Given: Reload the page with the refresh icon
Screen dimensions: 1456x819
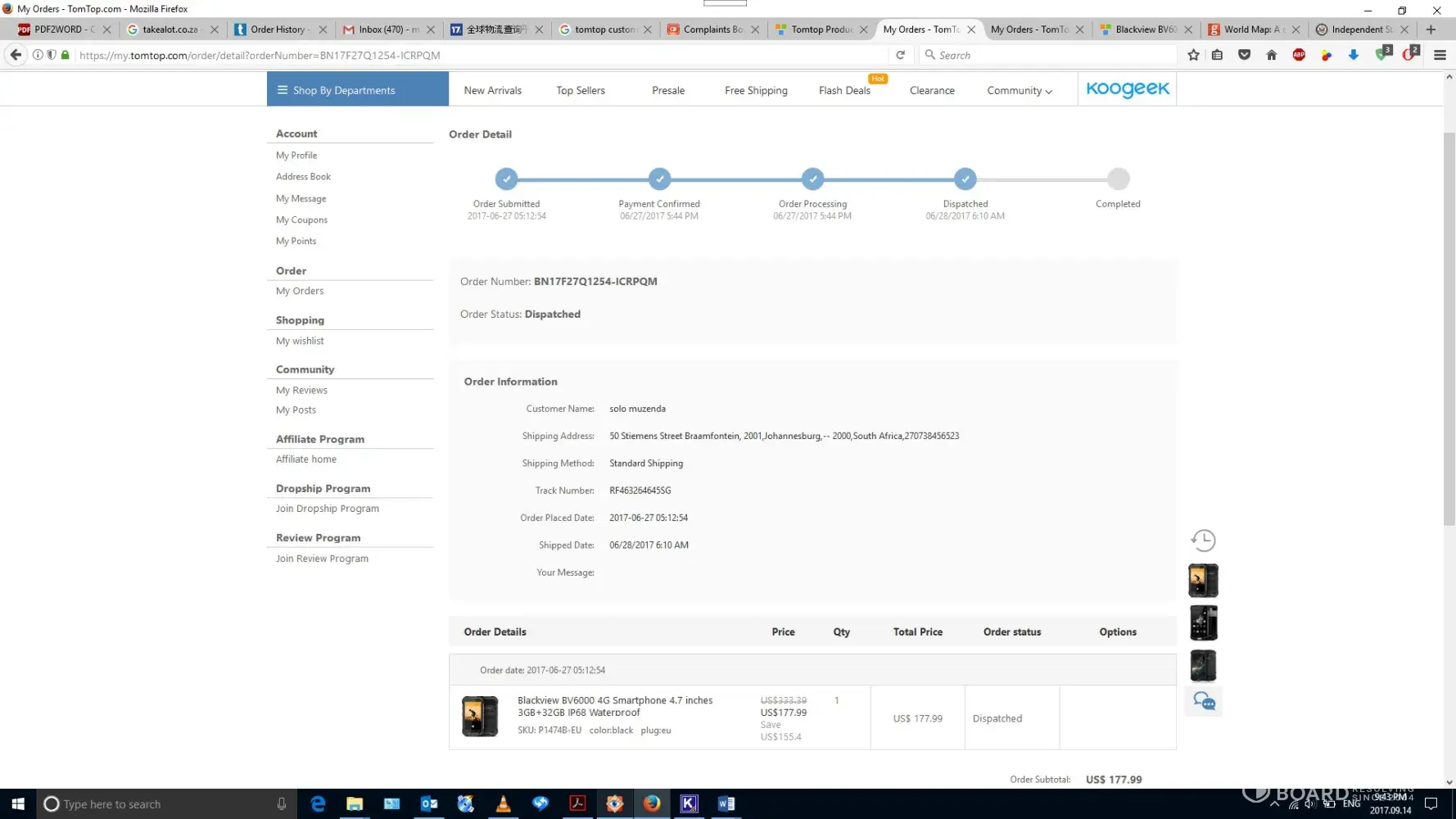Looking at the screenshot, I should [x=900, y=55].
